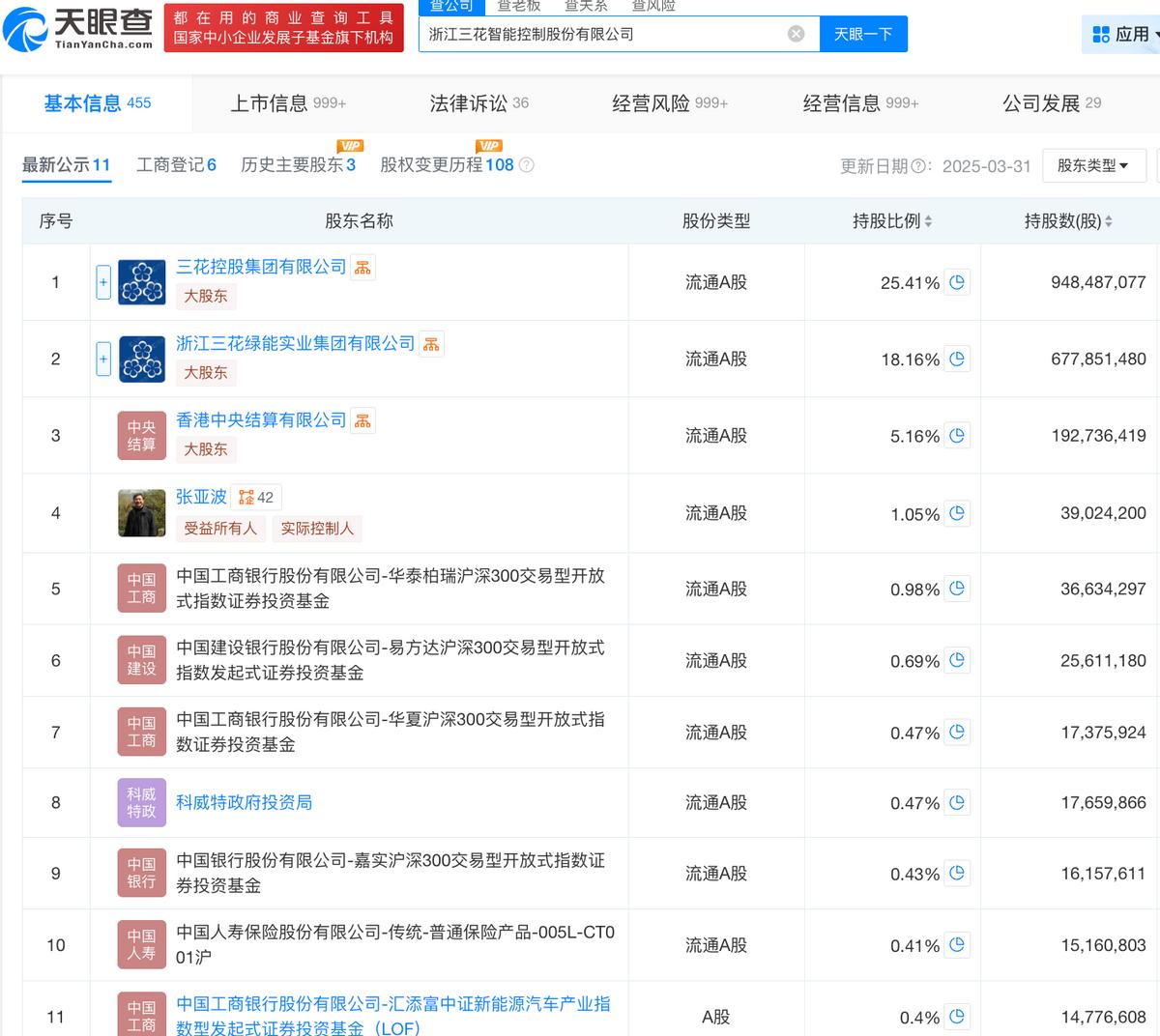Switch to 法律诉讼 tab
The height and width of the screenshot is (1036, 1160).
coord(478,103)
